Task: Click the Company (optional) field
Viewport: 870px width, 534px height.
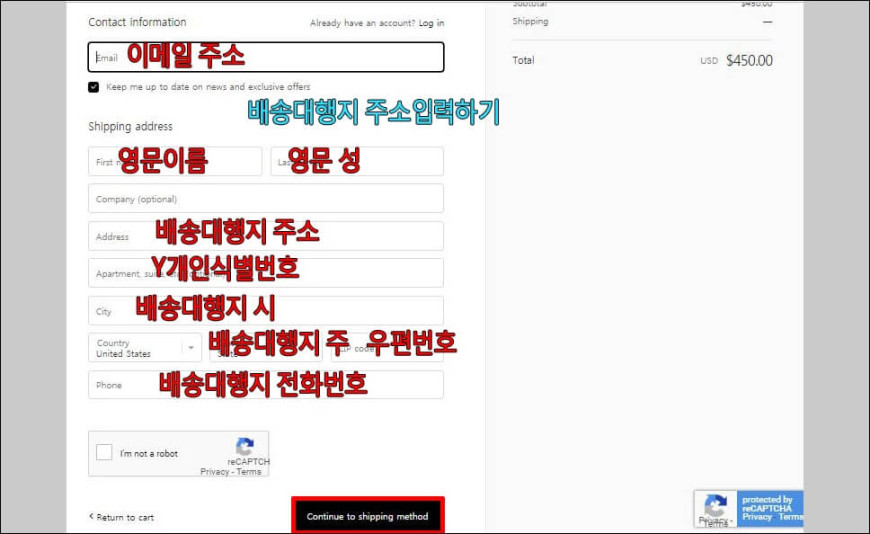Action: tap(266, 199)
